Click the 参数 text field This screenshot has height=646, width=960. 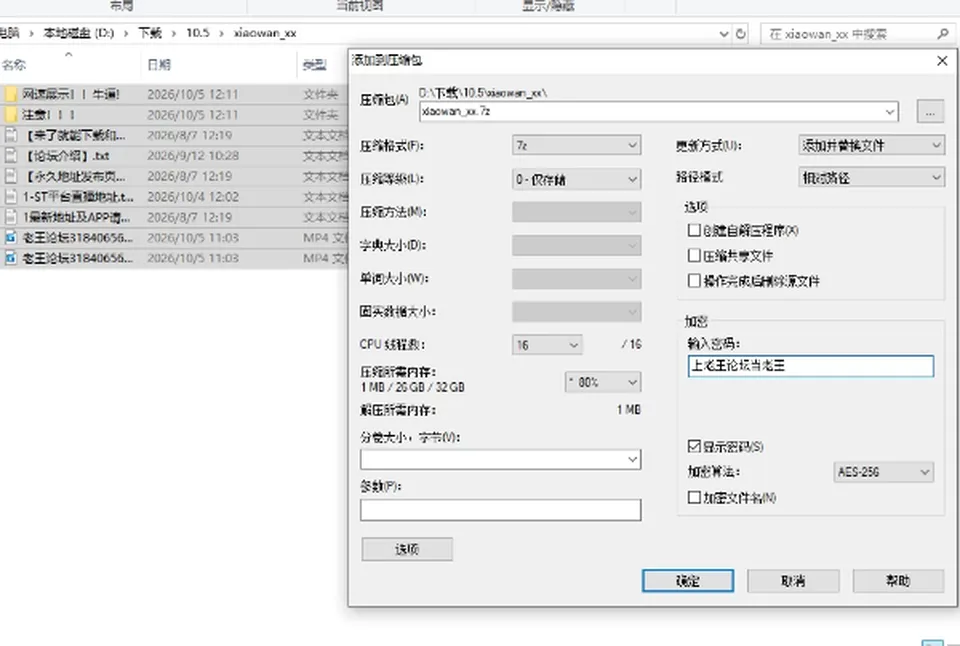pyautogui.click(x=500, y=510)
